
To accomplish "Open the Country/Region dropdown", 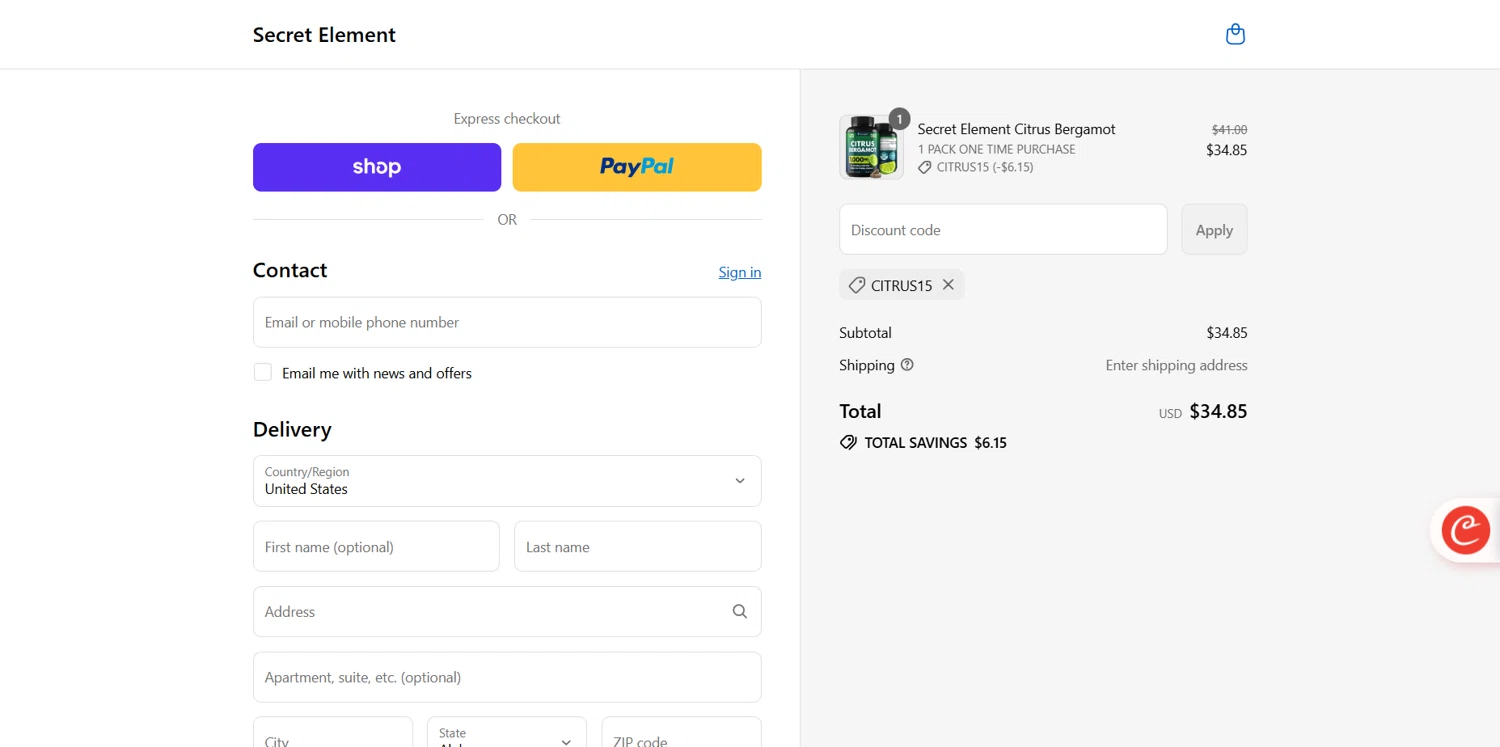I will click(x=507, y=481).
